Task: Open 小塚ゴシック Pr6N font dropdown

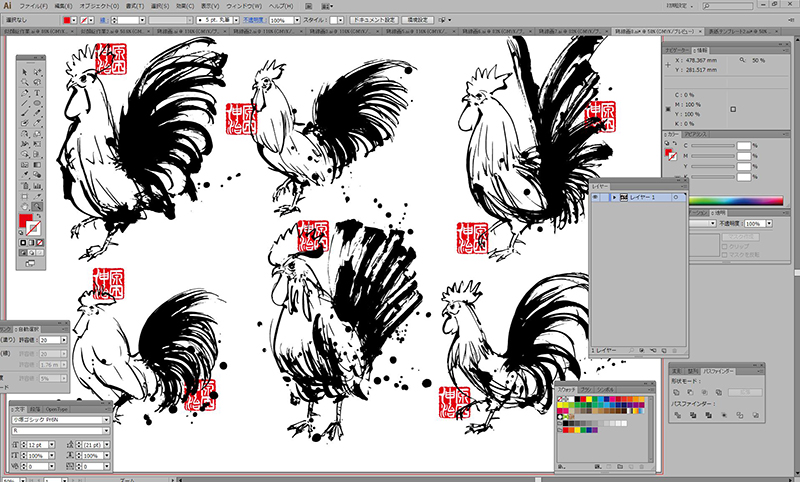Action: tap(106, 420)
